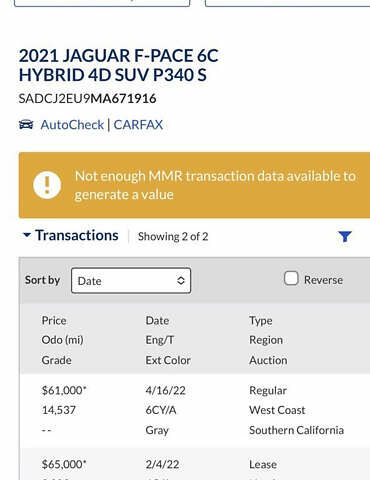Open the Sort by Date dropdown
Image resolution: width=370 pixels, height=480 pixels.
tap(131, 281)
